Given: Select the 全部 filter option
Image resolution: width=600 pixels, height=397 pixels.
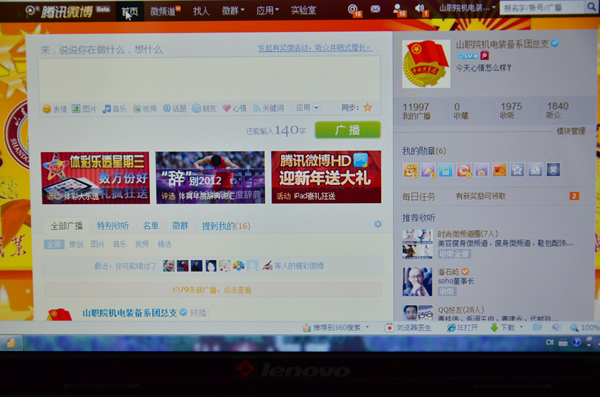Looking at the screenshot, I should (x=54, y=244).
